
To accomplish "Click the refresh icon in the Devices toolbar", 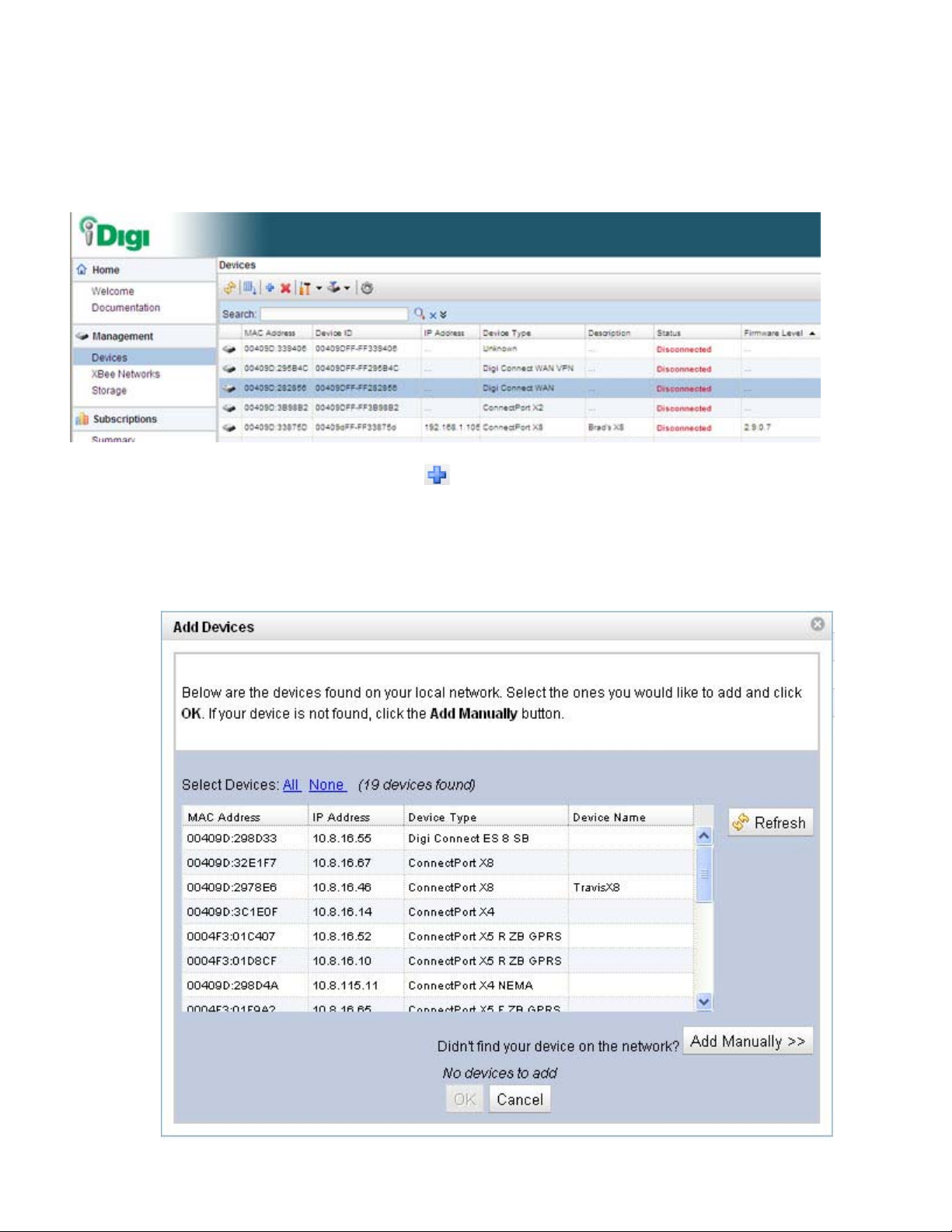I will 229,288.
